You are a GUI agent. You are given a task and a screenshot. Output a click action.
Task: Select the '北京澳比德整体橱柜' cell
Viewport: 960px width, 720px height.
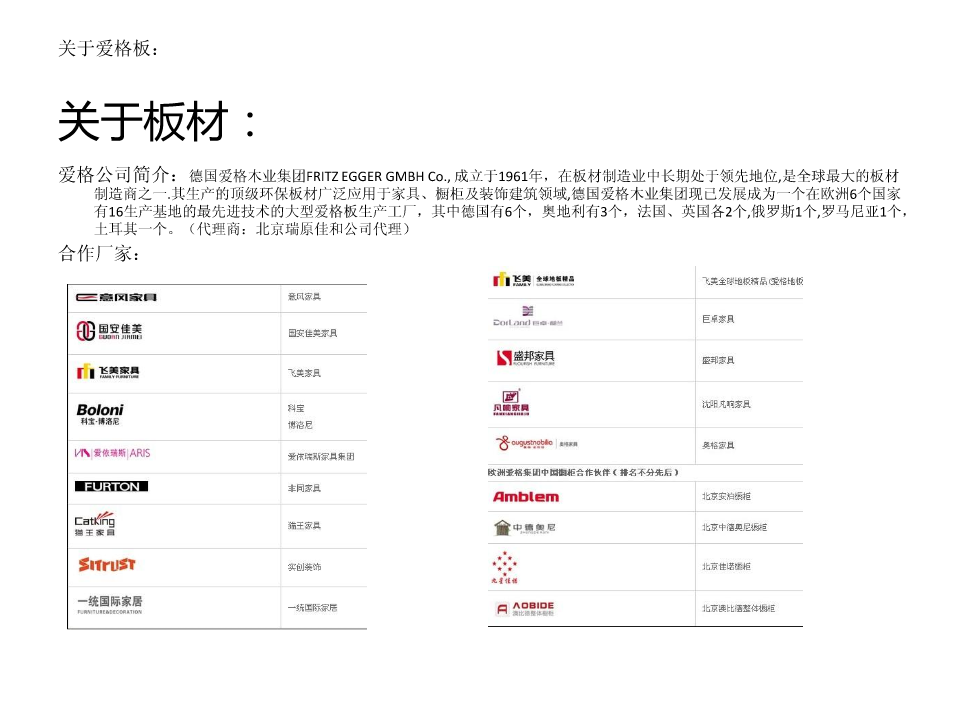click(x=738, y=609)
